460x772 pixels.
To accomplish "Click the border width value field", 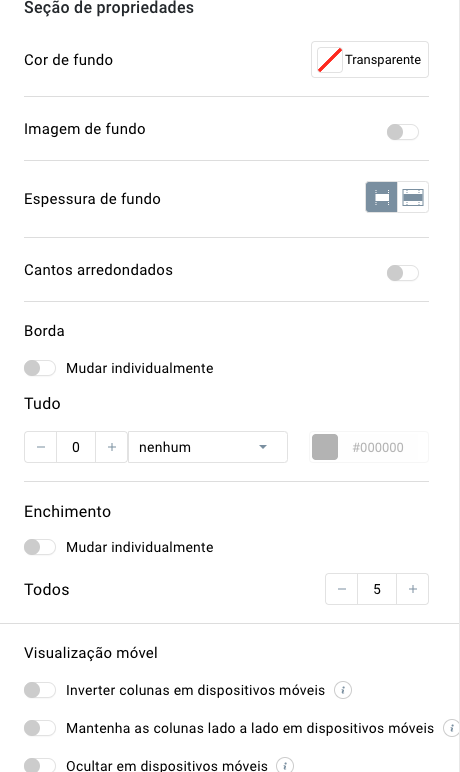I will point(76,447).
